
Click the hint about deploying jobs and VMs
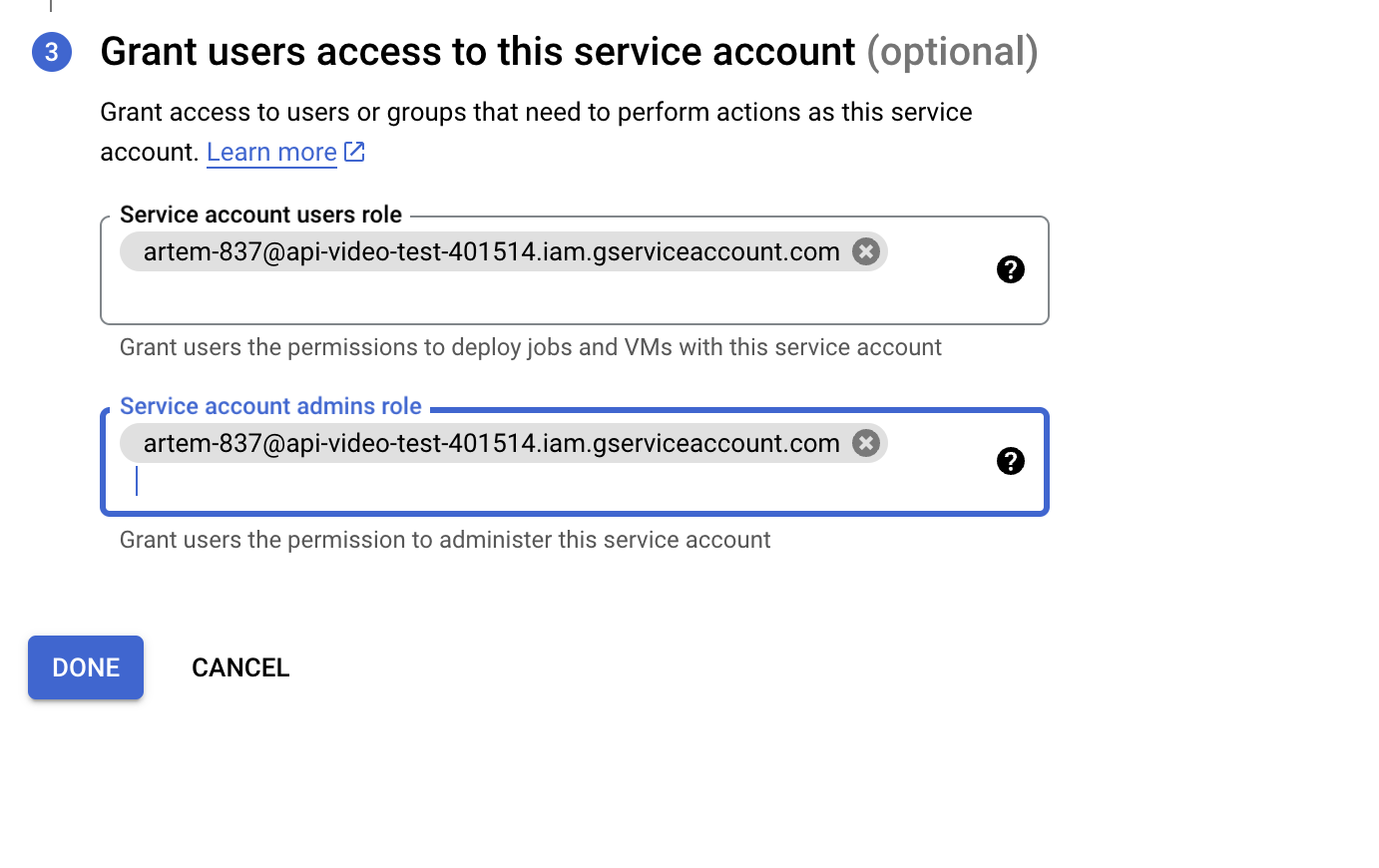pyautogui.click(x=530, y=347)
